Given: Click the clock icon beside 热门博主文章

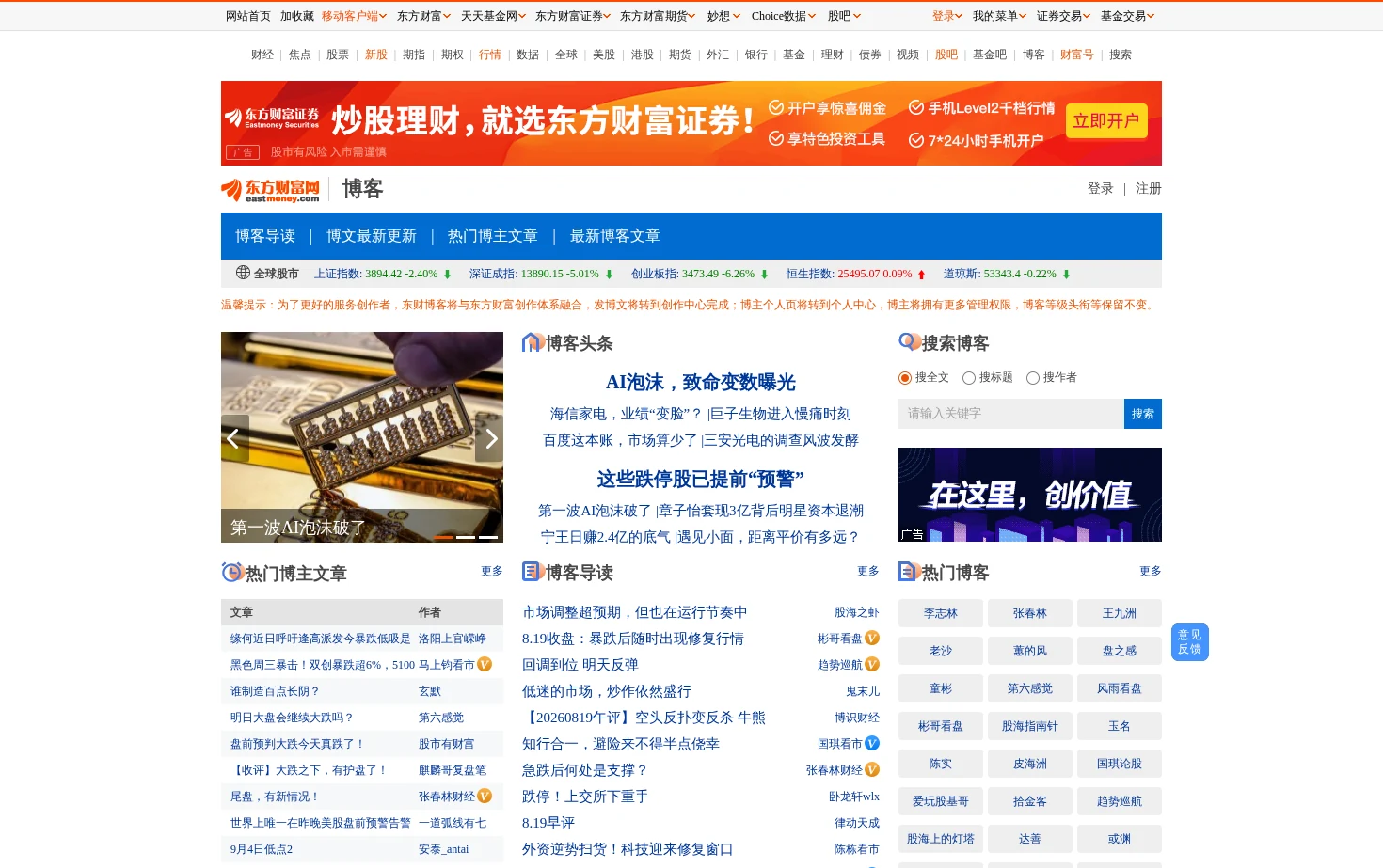Looking at the screenshot, I should 231,572.
